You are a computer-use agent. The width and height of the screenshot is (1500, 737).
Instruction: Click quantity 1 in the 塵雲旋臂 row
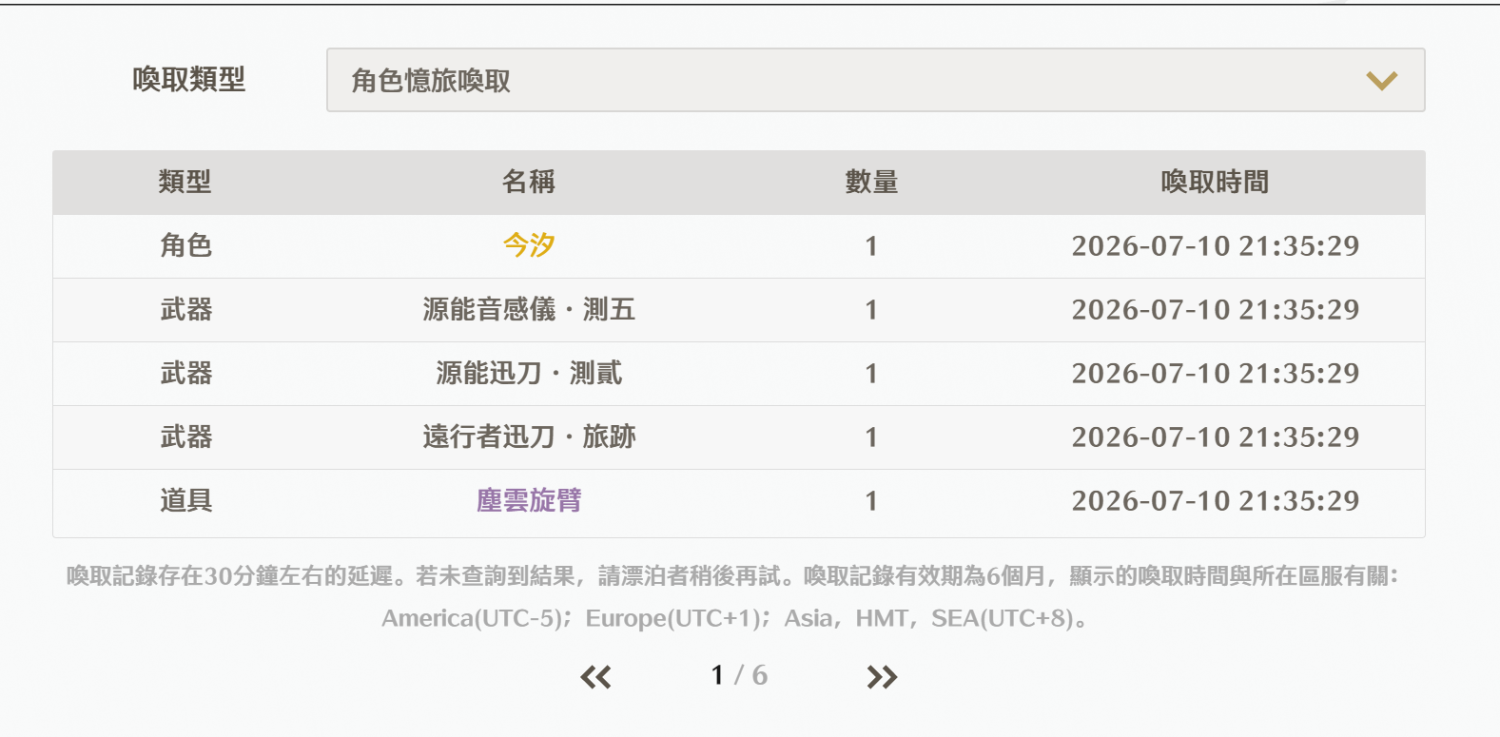[x=871, y=501]
